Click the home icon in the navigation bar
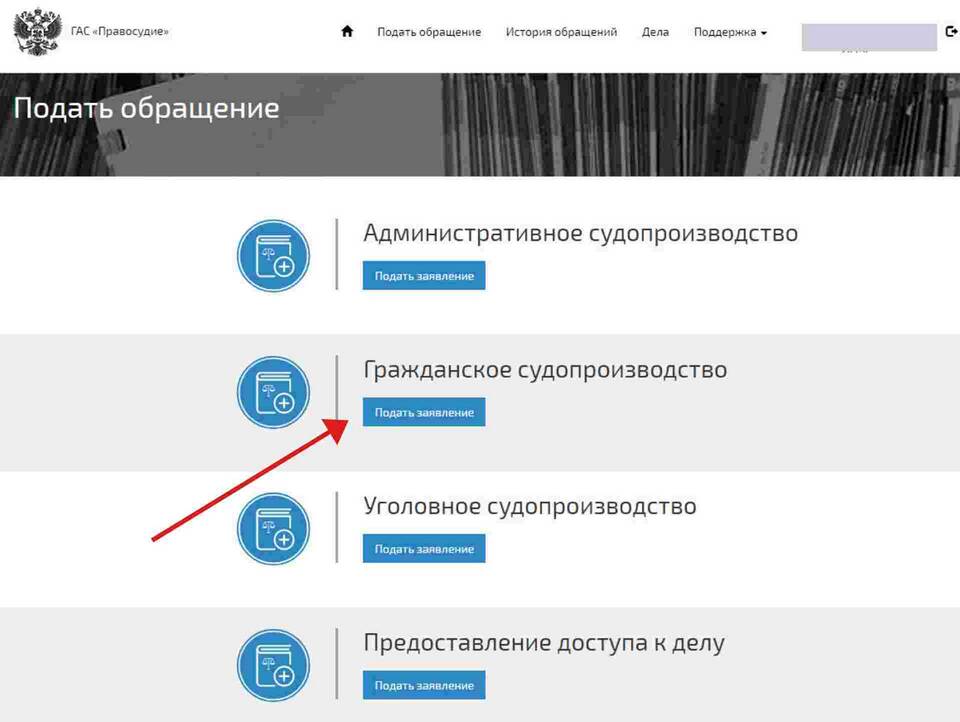 [x=347, y=31]
